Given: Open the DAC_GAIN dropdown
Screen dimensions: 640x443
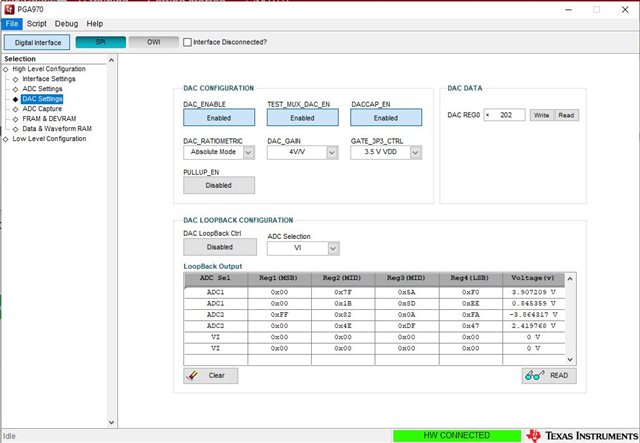Looking at the screenshot, I should coord(332,152).
